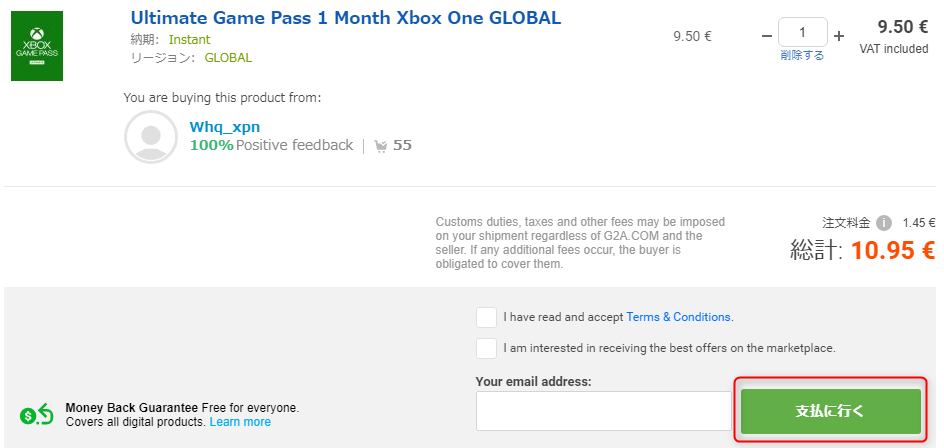Click the info icon next to 注文料金
944x448 pixels.
[x=884, y=223]
